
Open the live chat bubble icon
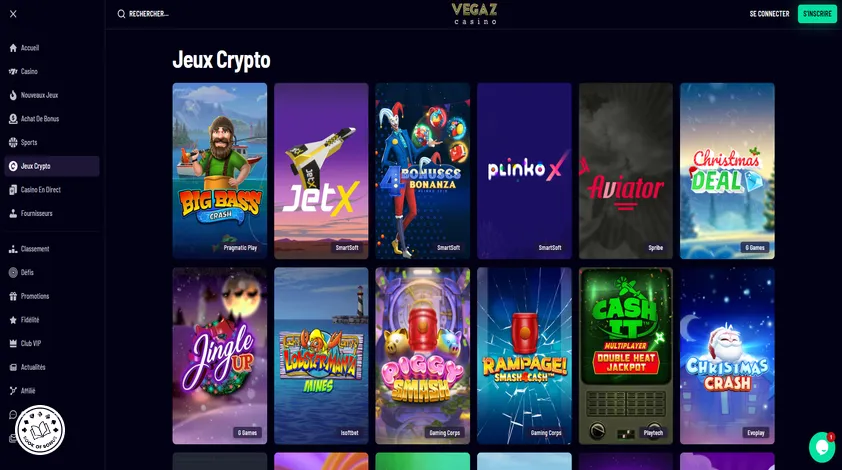pyautogui.click(x=822, y=446)
